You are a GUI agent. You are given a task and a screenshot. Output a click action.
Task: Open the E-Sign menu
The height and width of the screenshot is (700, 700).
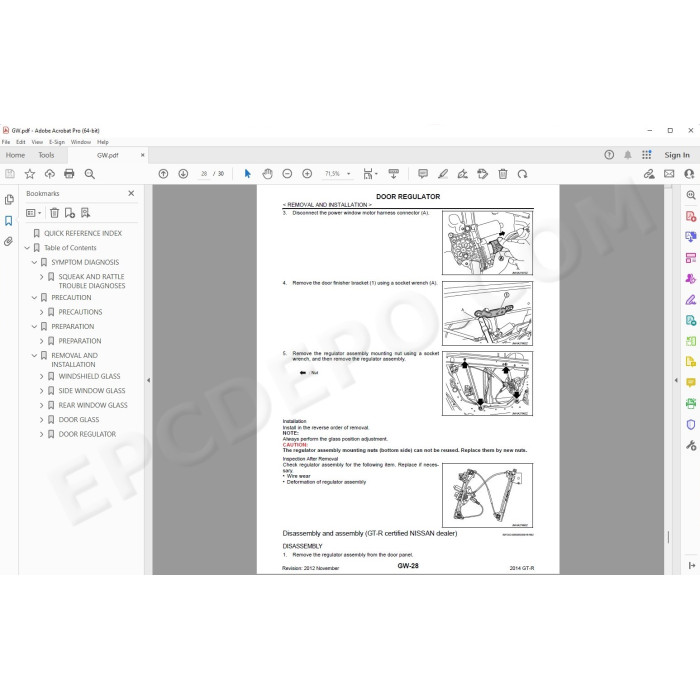pos(57,142)
